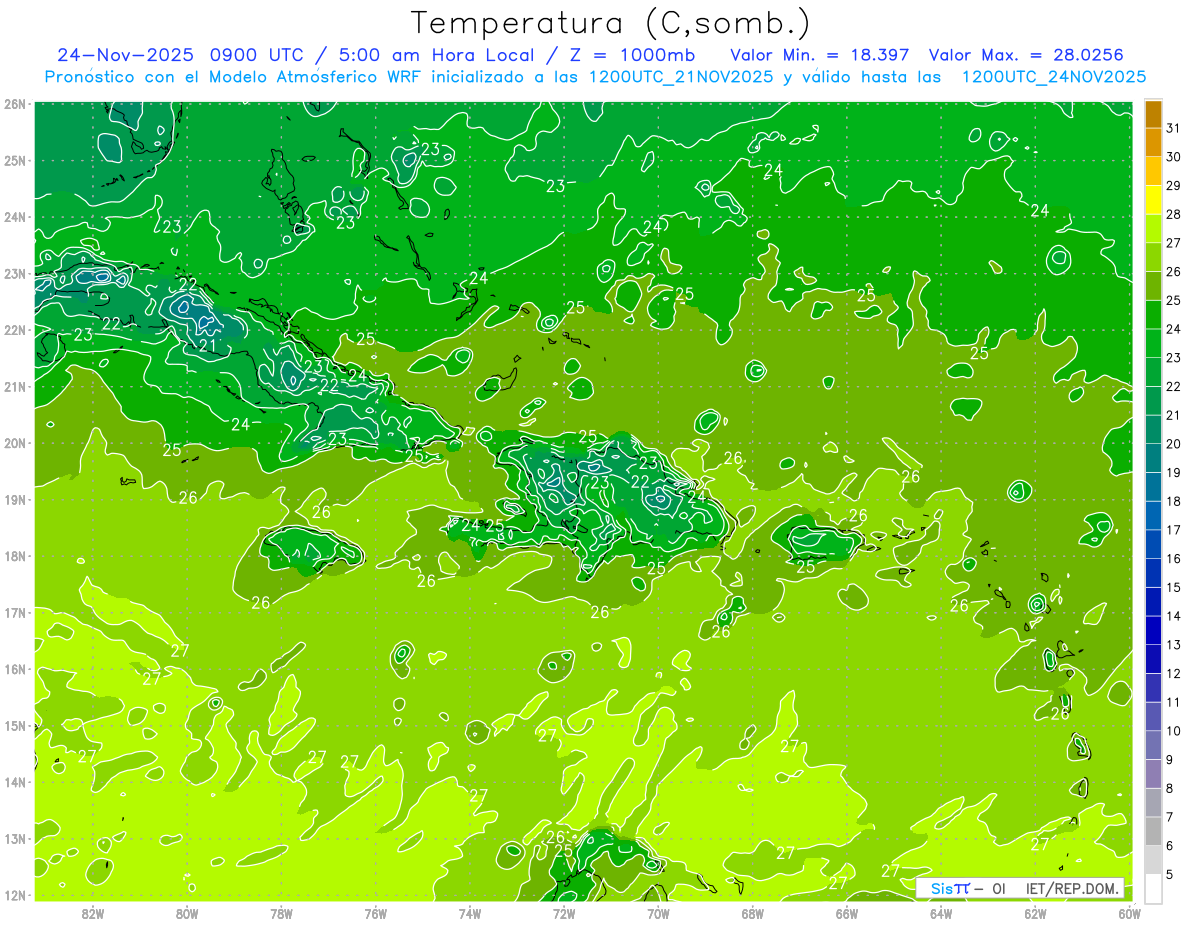Click the 72W longitude axis label

564,913
